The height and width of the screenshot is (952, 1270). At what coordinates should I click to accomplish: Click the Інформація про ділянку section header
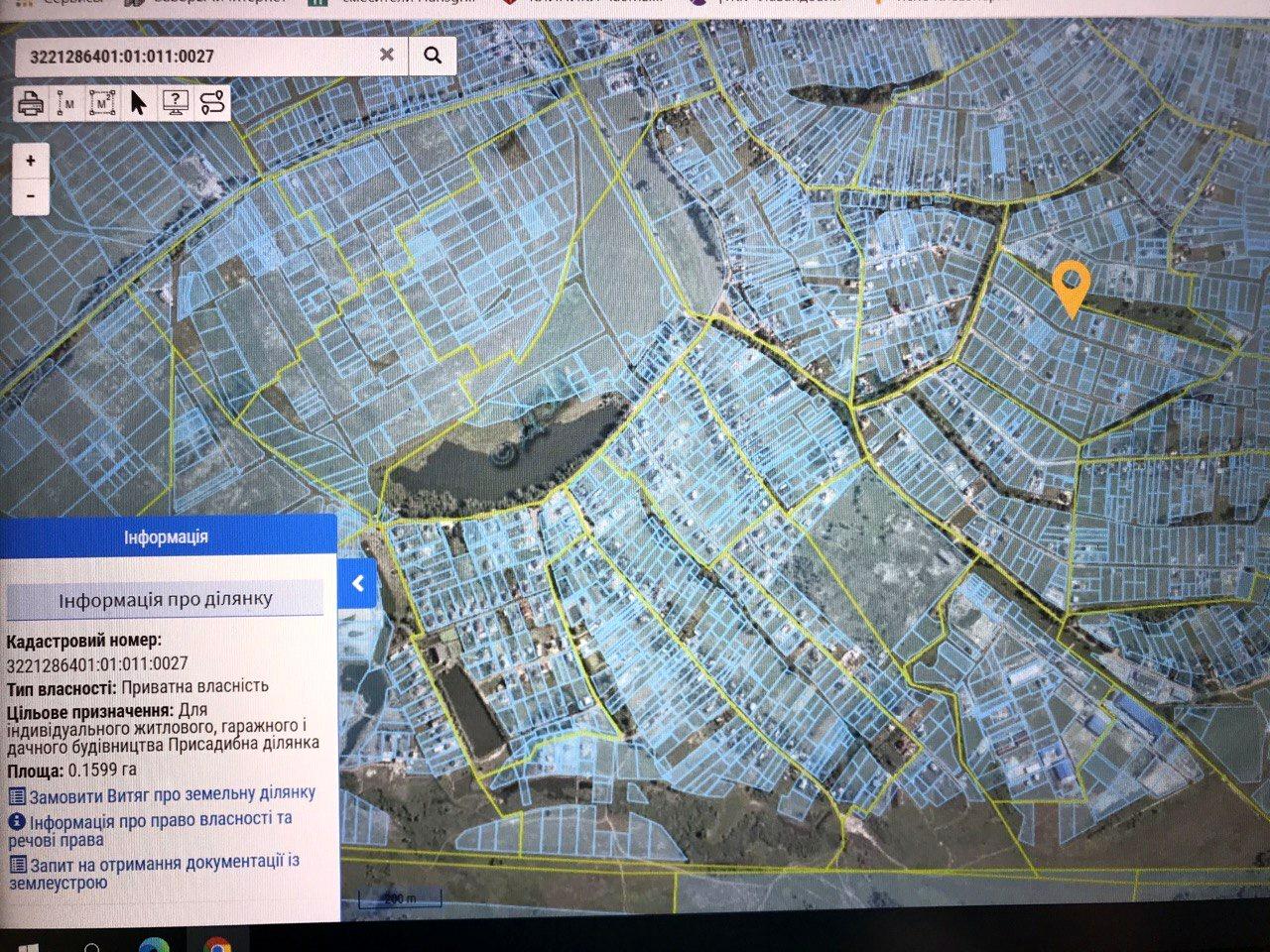click(165, 599)
